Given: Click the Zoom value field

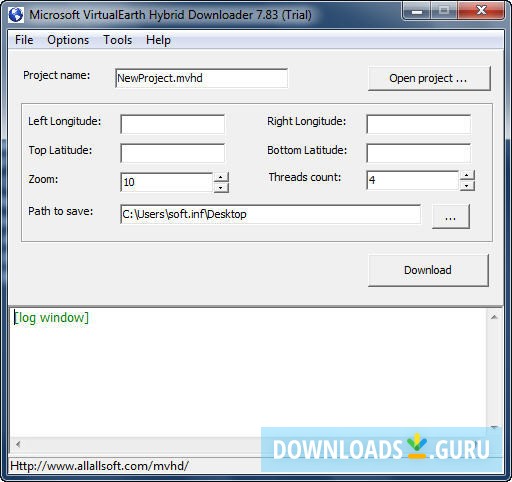Looking at the screenshot, I should tap(166, 182).
